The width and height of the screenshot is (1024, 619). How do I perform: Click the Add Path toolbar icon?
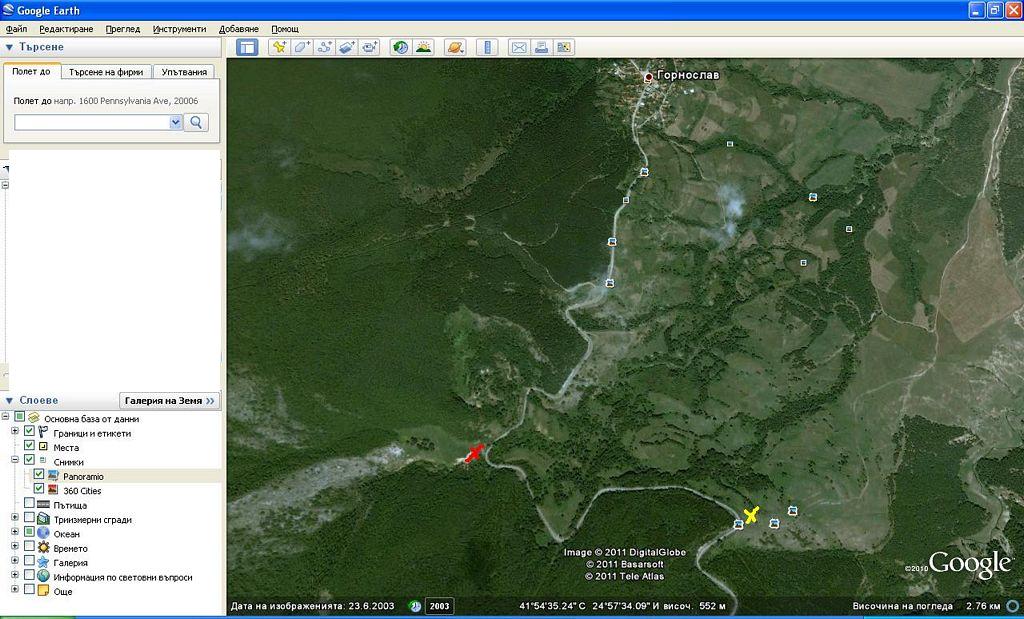(324, 47)
